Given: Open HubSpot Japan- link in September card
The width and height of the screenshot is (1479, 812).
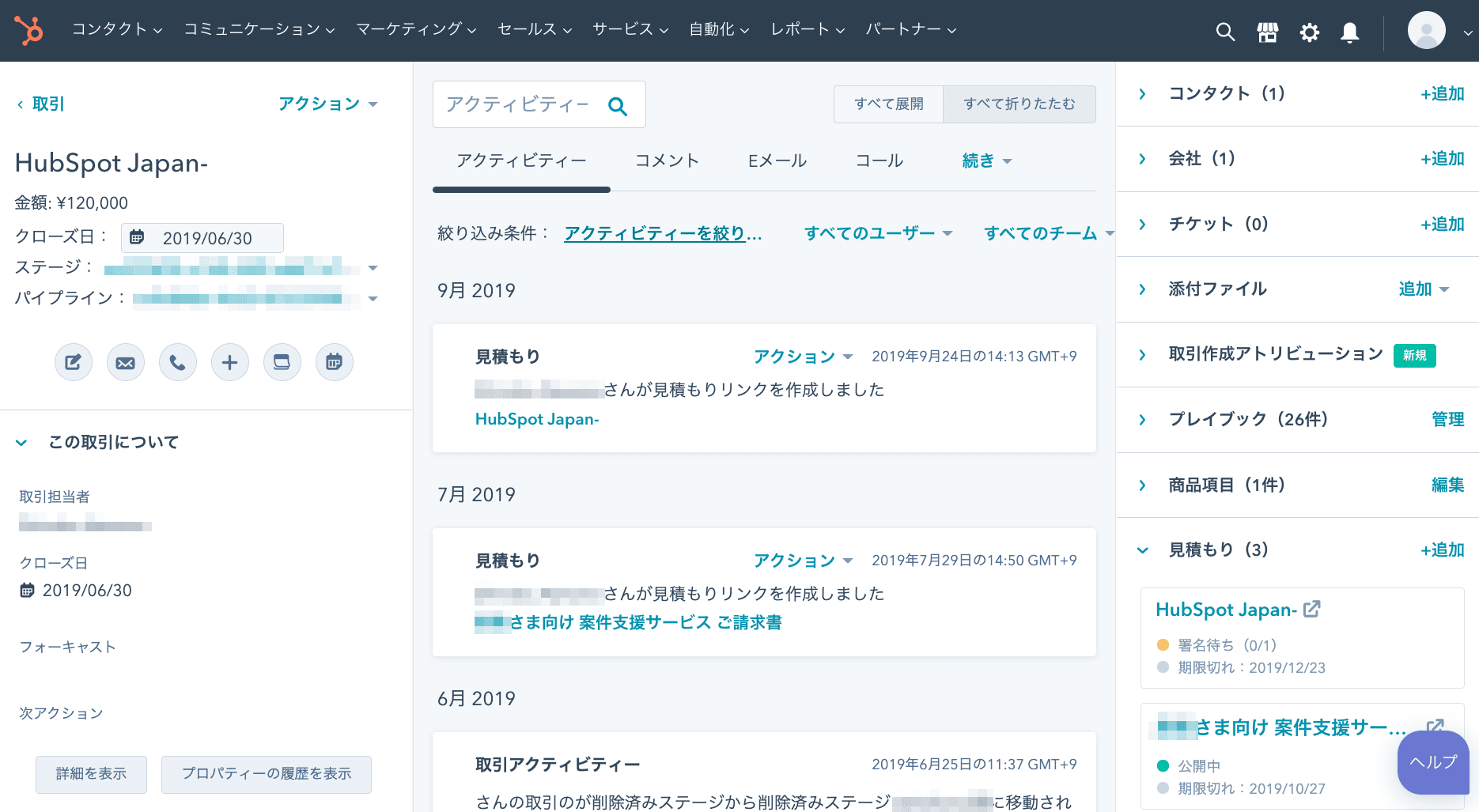Looking at the screenshot, I should pos(537,419).
